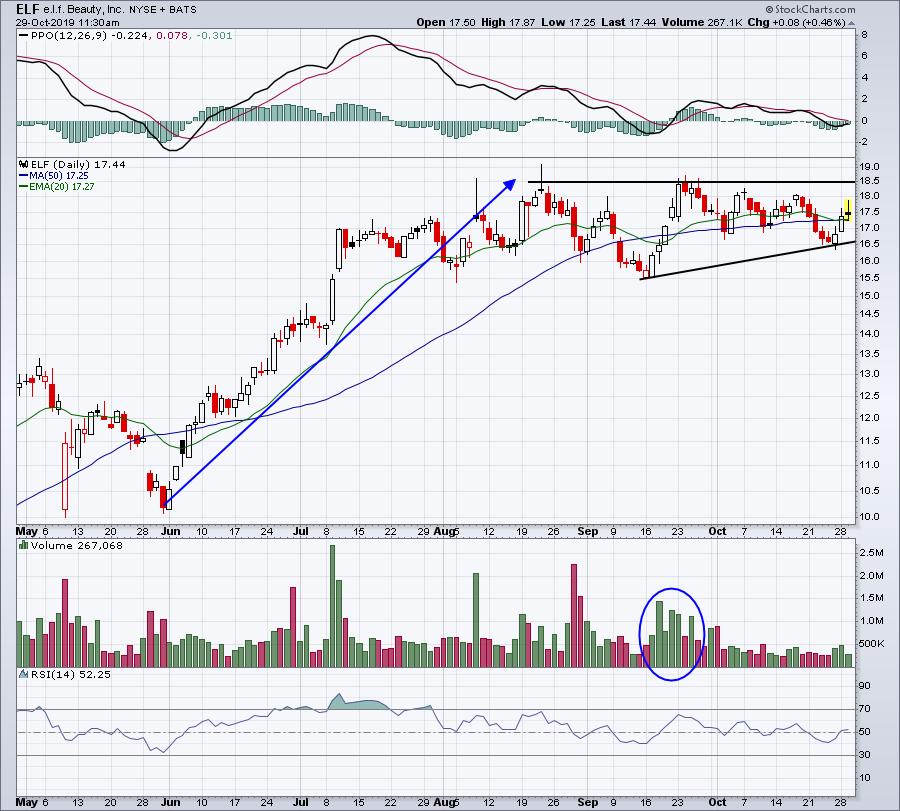Click the blue MA(50) legend line marker
The width and height of the screenshot is (900, 811).
click(x=23, y=176)
